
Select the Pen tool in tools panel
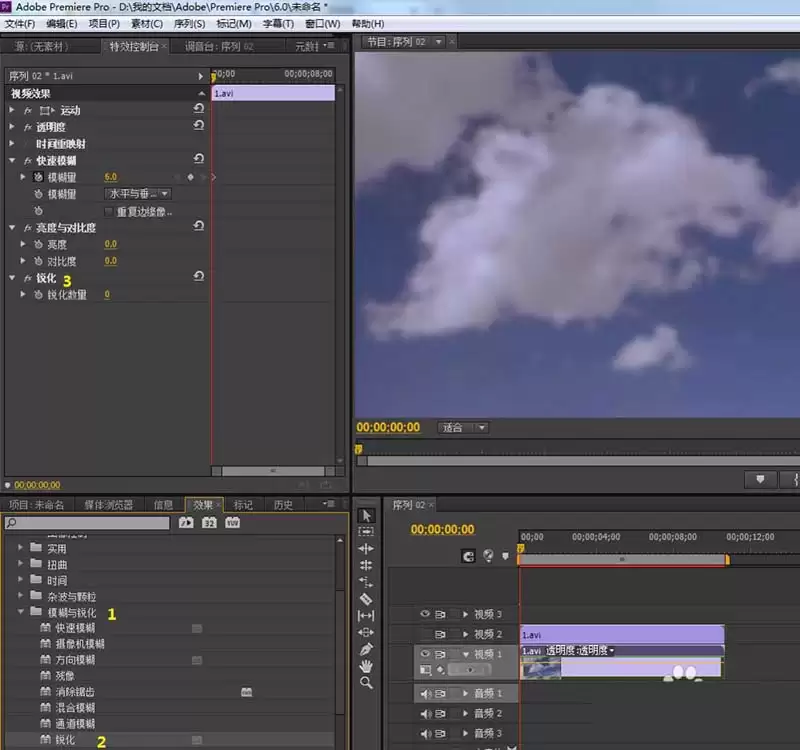(366, 649)
